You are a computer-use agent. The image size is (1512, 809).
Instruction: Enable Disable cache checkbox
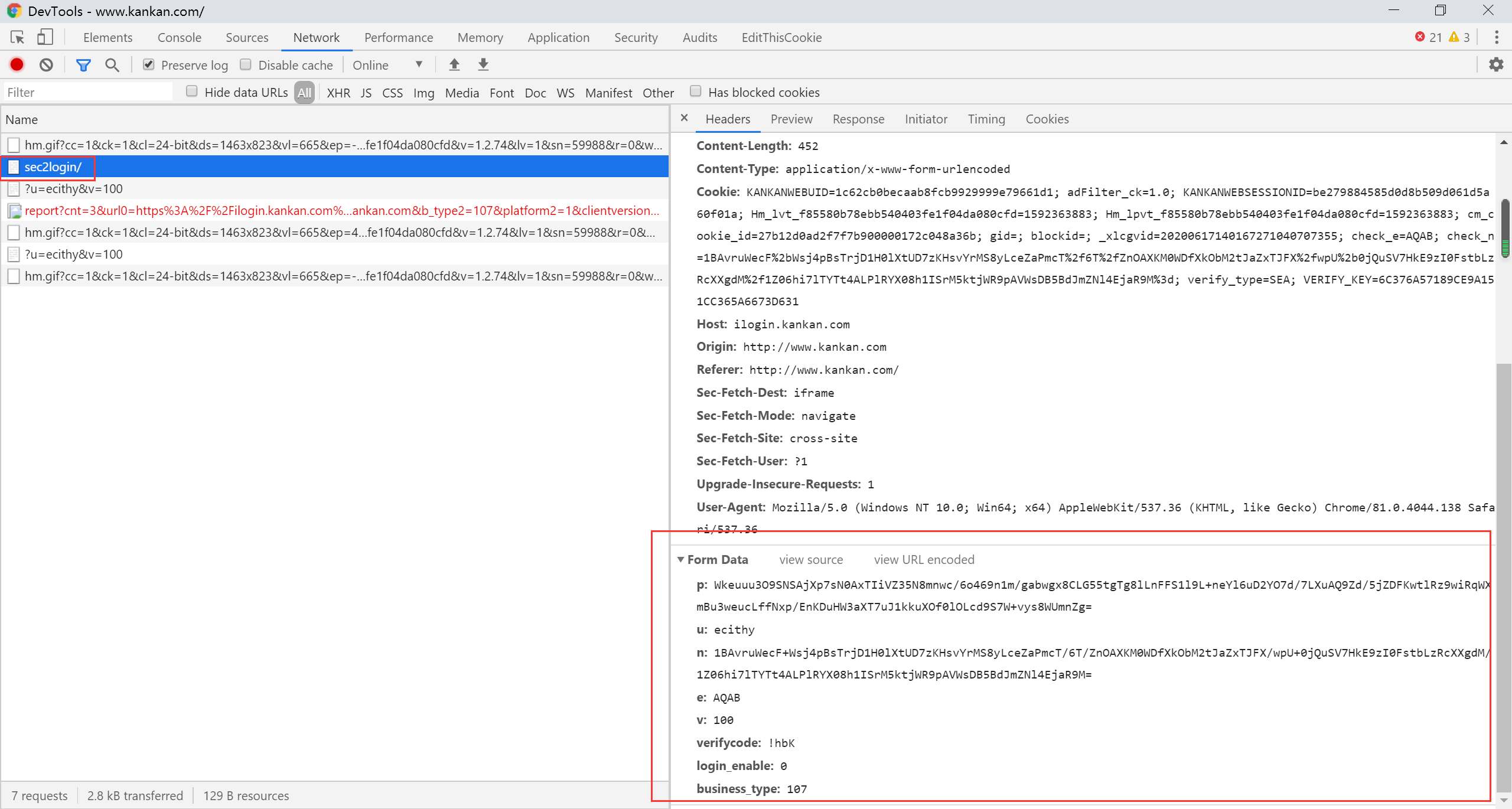[246, 65]
